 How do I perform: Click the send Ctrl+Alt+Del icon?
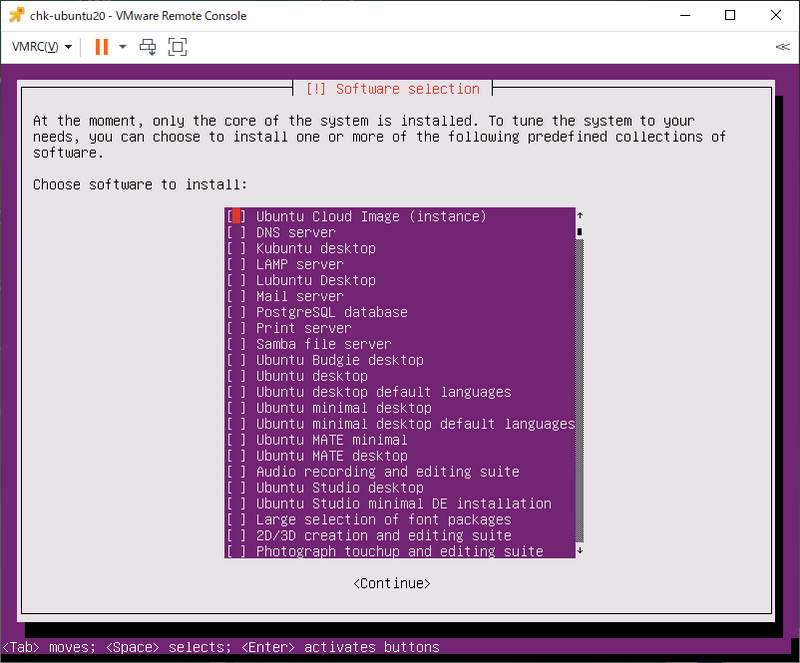[148, 47]
